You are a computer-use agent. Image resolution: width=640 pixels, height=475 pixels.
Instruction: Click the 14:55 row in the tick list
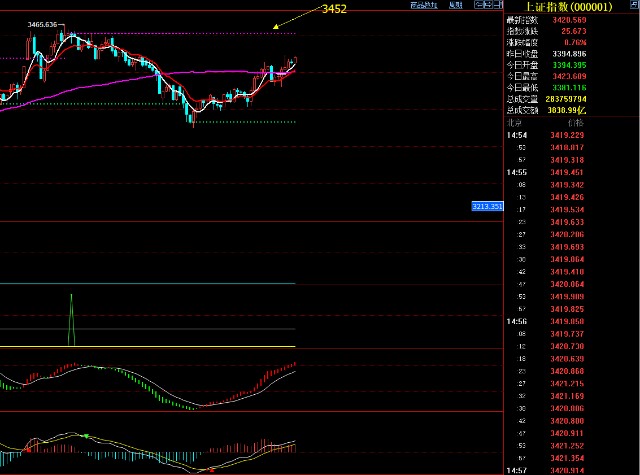[x=516, y=172]
